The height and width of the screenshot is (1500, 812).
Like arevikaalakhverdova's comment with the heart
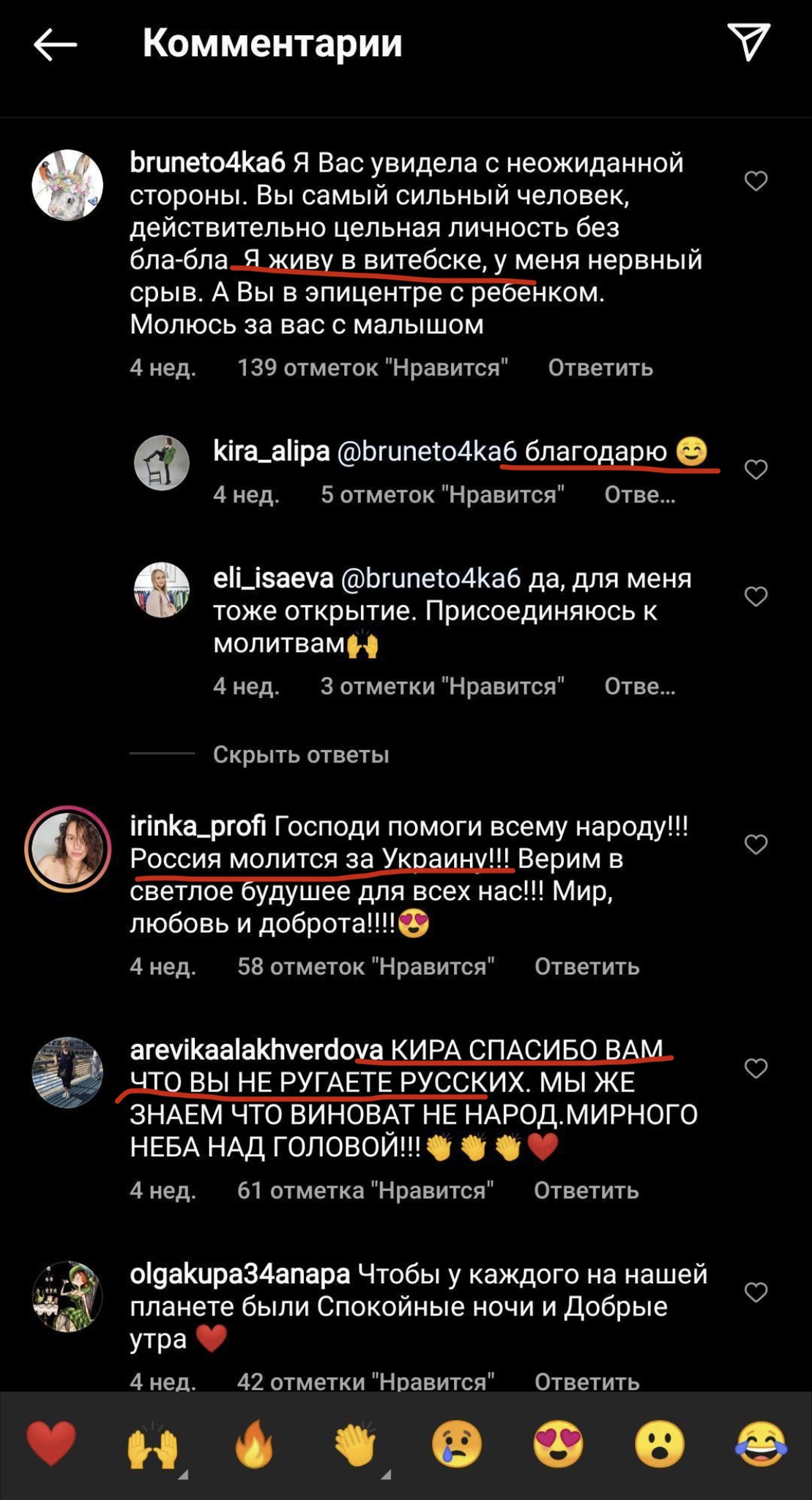point(756,1069)
